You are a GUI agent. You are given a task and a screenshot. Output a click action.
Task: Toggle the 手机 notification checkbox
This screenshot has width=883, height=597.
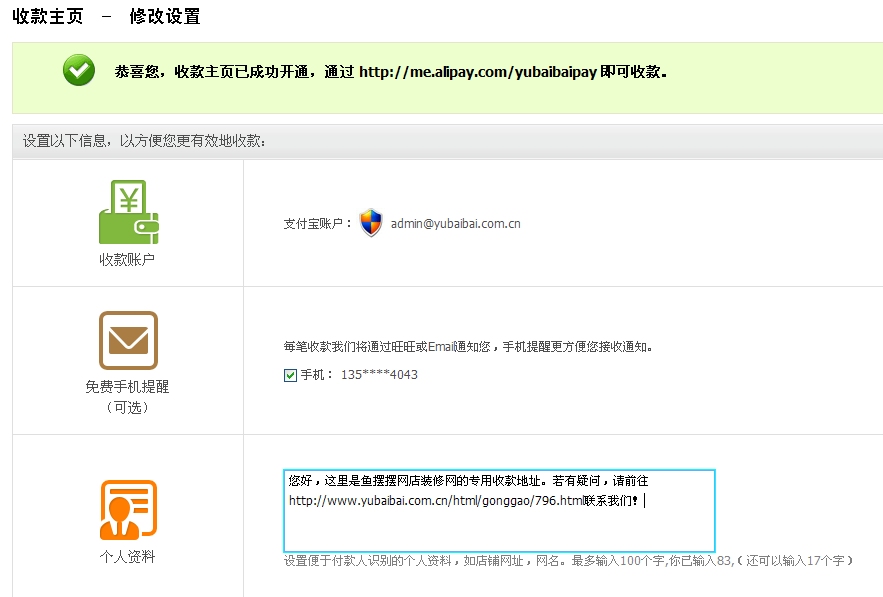290,375
